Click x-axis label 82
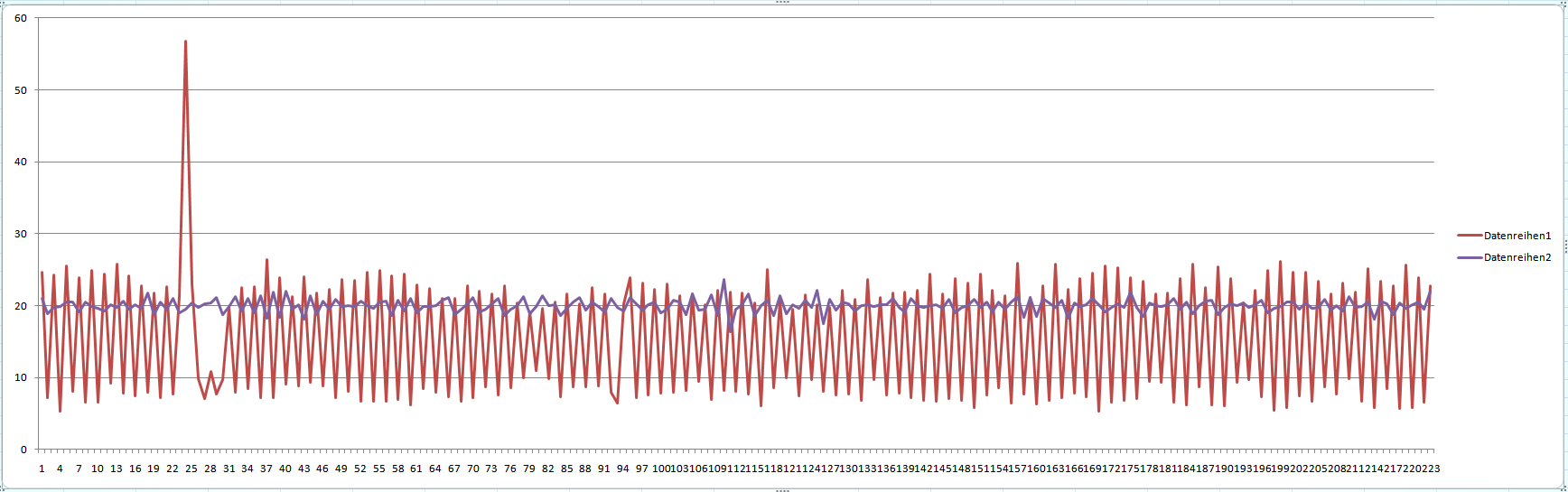This screenshot has height=492, width=1568. 548,469
